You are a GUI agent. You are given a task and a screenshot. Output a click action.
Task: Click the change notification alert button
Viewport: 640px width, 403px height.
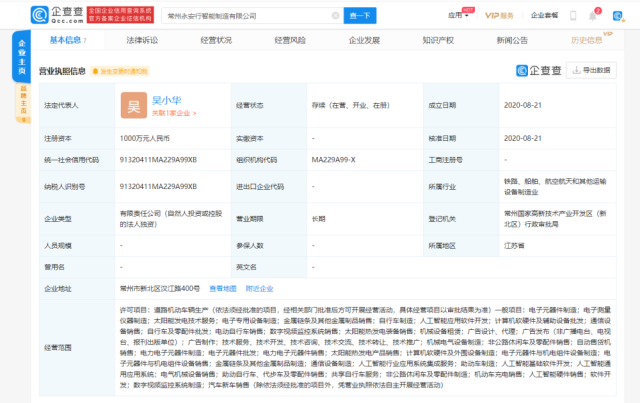(x=120, y=71)
